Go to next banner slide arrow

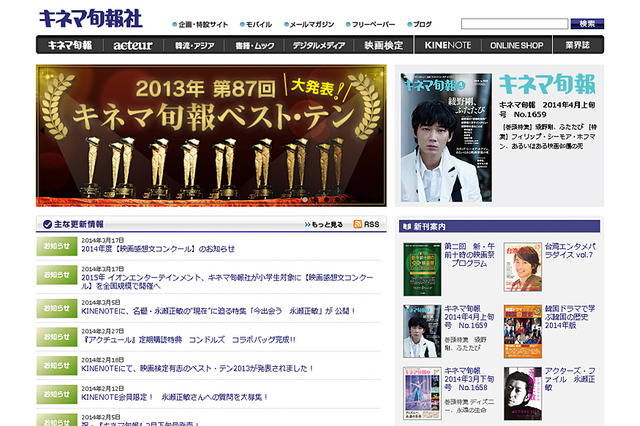[x=381, y=131]
